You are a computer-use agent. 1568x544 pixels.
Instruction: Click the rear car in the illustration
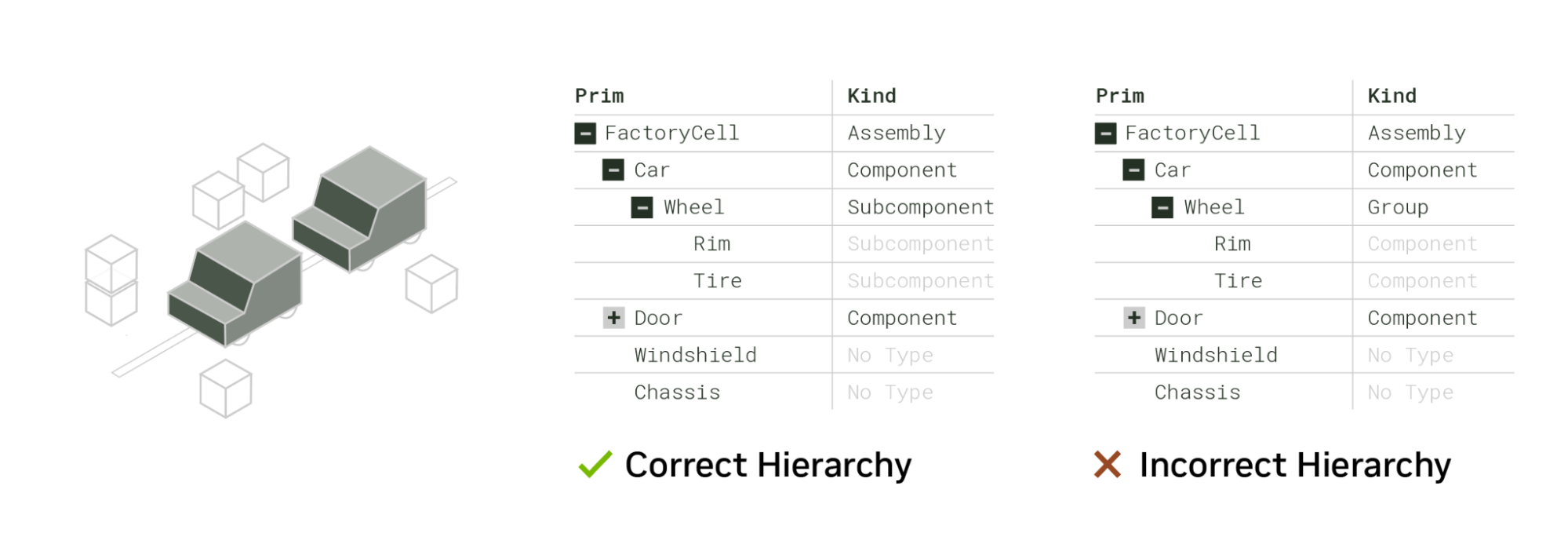click(x=360, y=209)
